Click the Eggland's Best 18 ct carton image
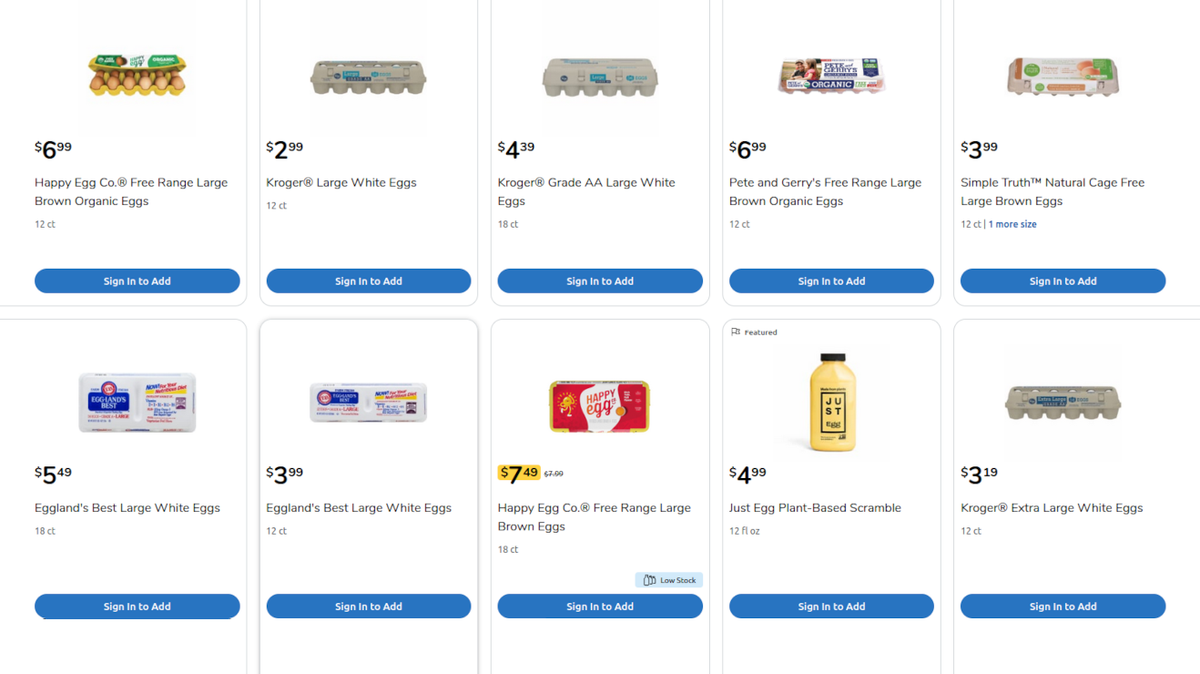The image size is (1200, 674). click(137, 402)
